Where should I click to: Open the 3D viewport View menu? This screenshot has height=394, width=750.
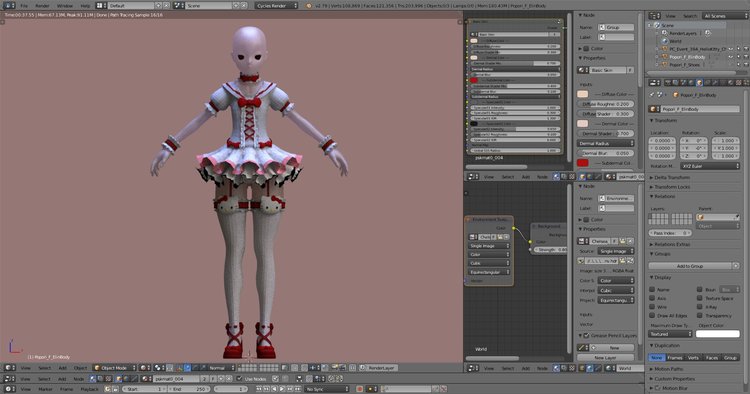point(25,368)
